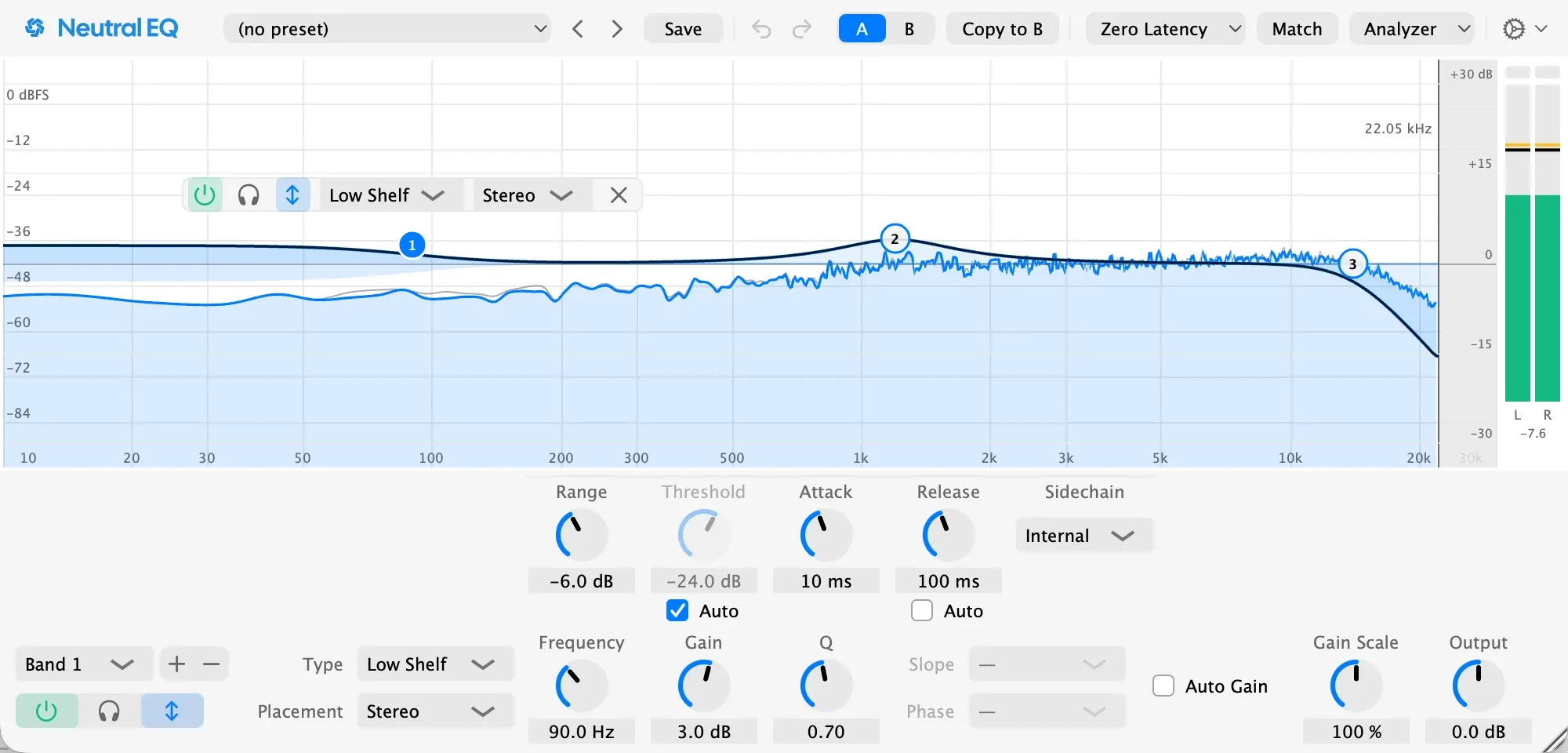Uncheck the Threshold Auto checkbox
This screenshot has height=753, width=1568.
(677, 611)
